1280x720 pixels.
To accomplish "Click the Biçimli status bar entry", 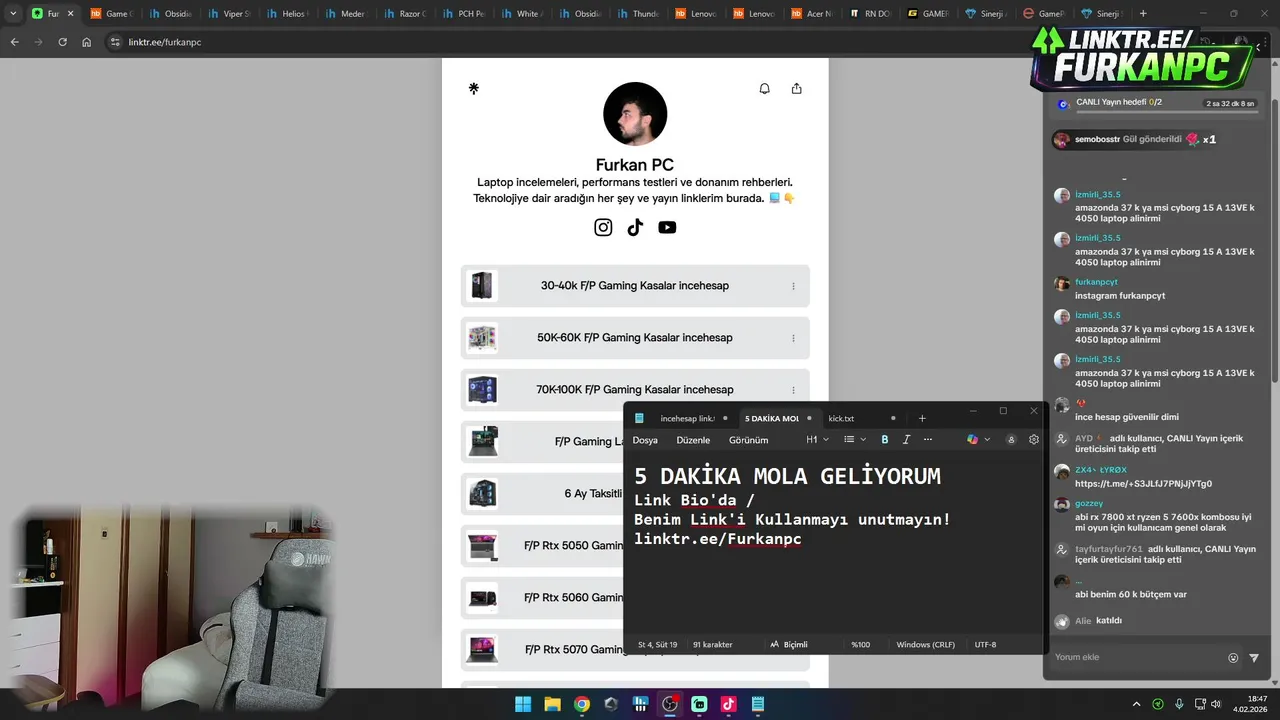I will click(789, 645).
